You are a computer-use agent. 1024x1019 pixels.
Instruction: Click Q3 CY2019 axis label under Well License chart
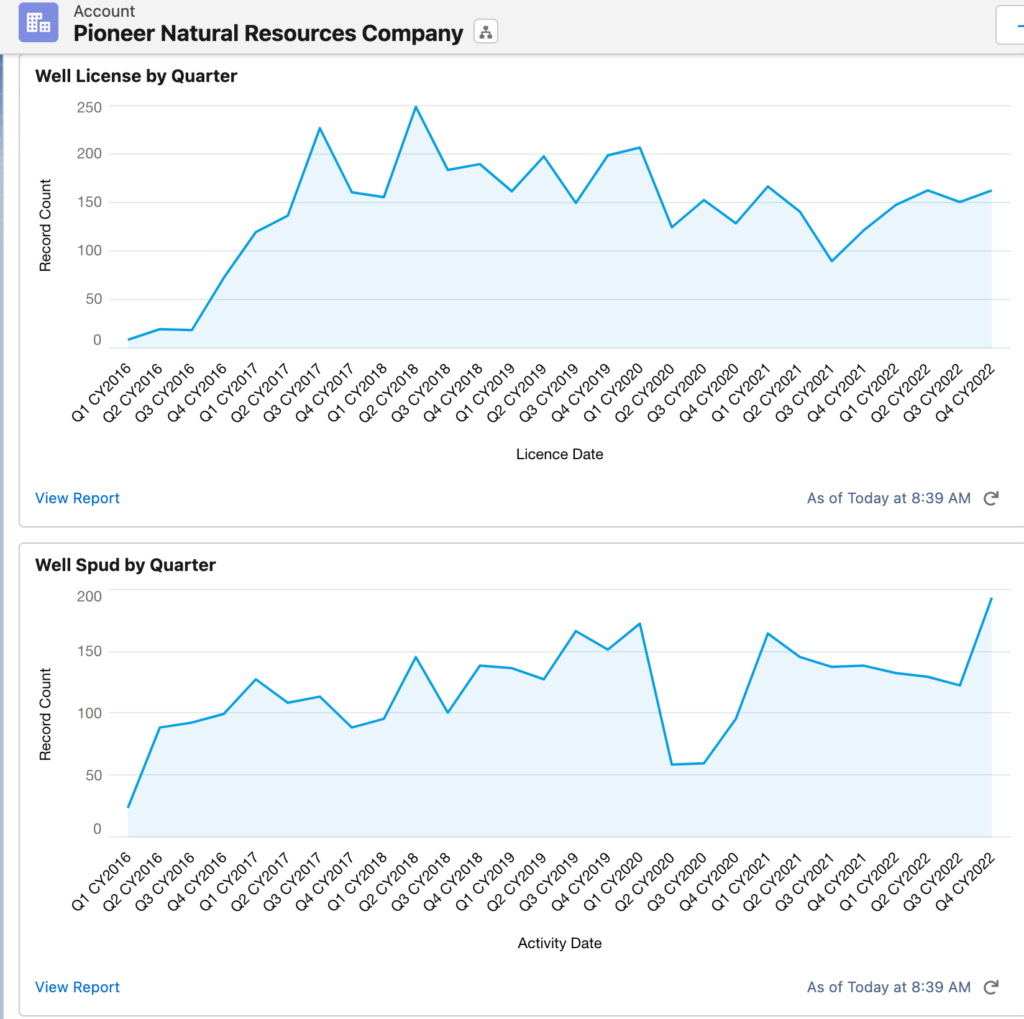tap(549, 393)
